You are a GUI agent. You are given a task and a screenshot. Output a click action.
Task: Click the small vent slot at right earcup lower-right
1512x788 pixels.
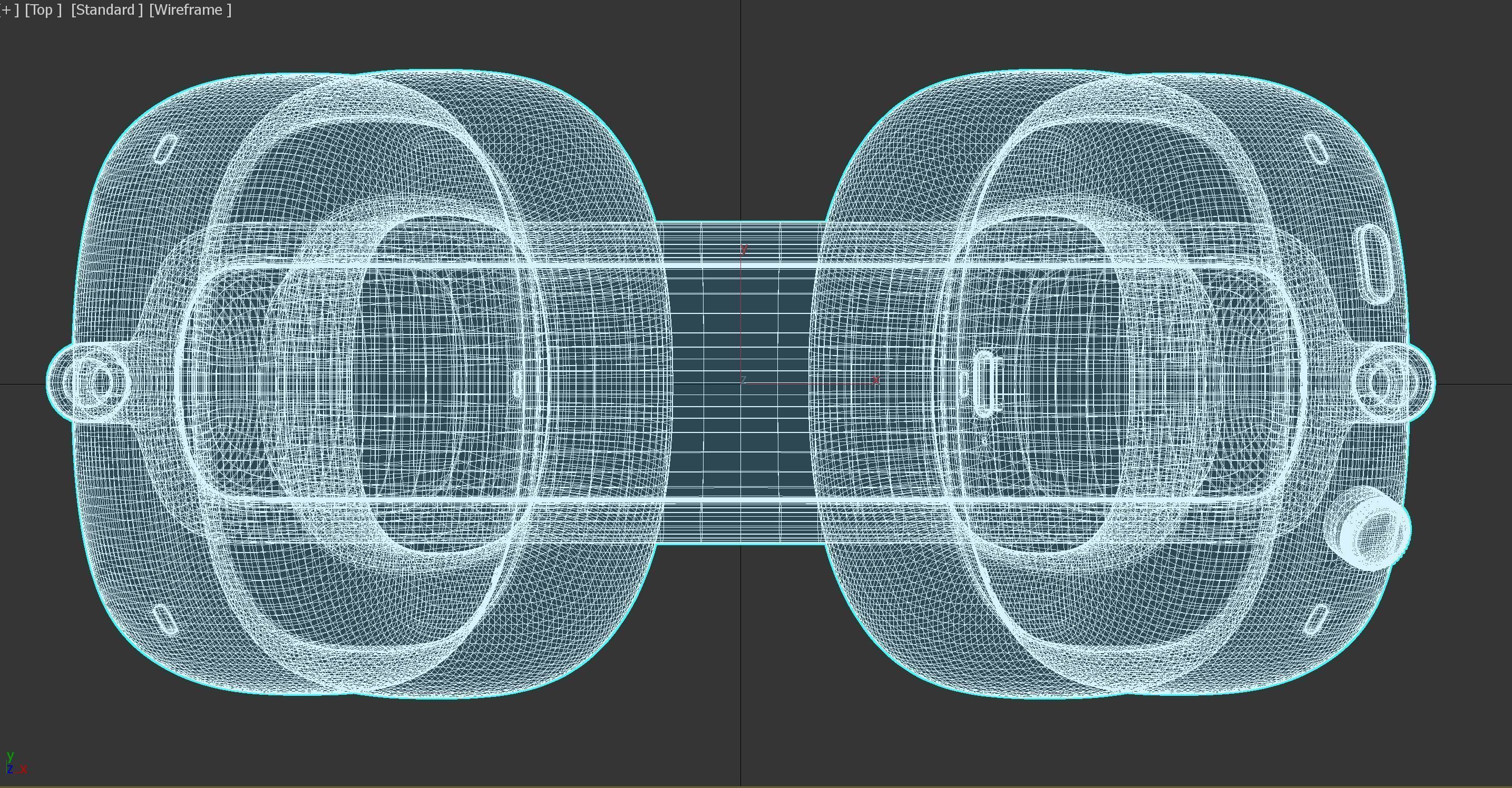(x=1316, y=620)
